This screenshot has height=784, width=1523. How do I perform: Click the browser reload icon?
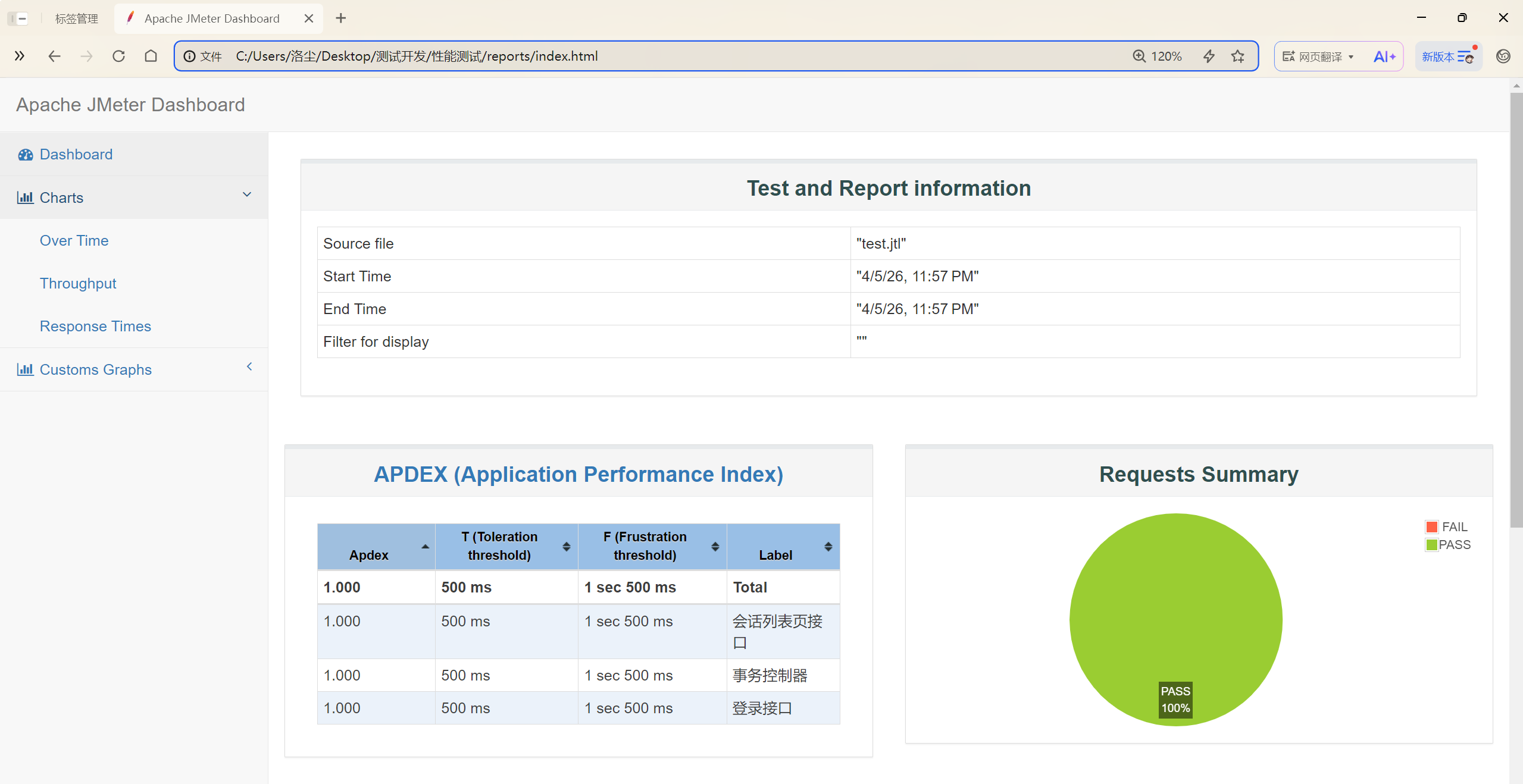coord(118,56)
